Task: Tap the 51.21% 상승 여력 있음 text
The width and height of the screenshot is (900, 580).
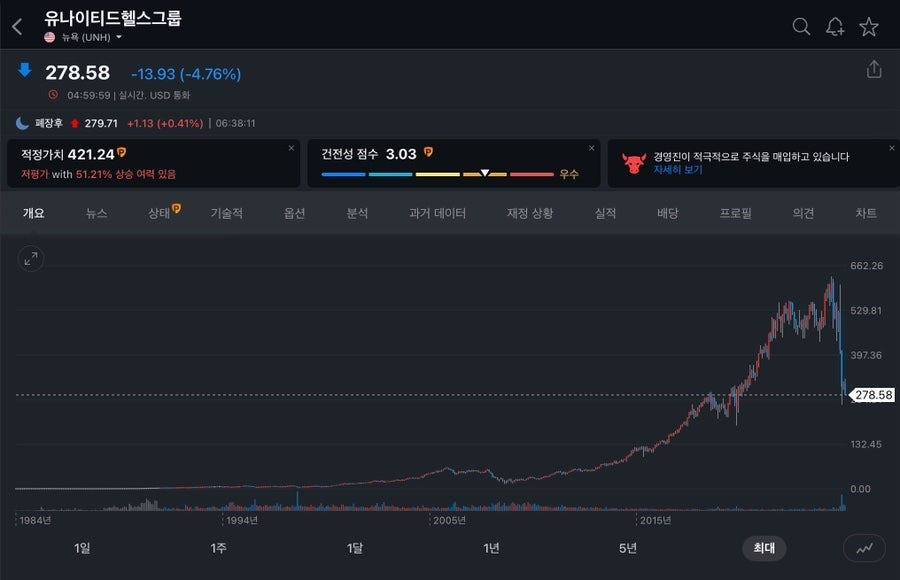Action: (126, 174)
